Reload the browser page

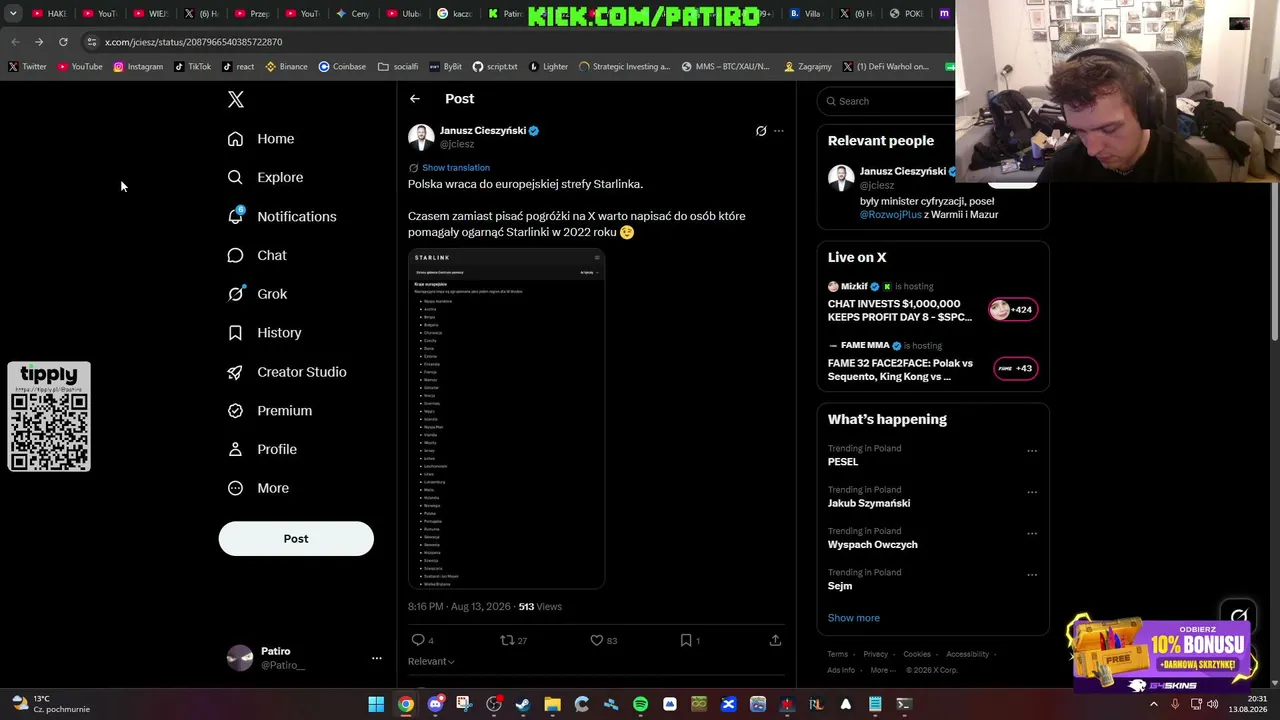(x=63, y=42)
